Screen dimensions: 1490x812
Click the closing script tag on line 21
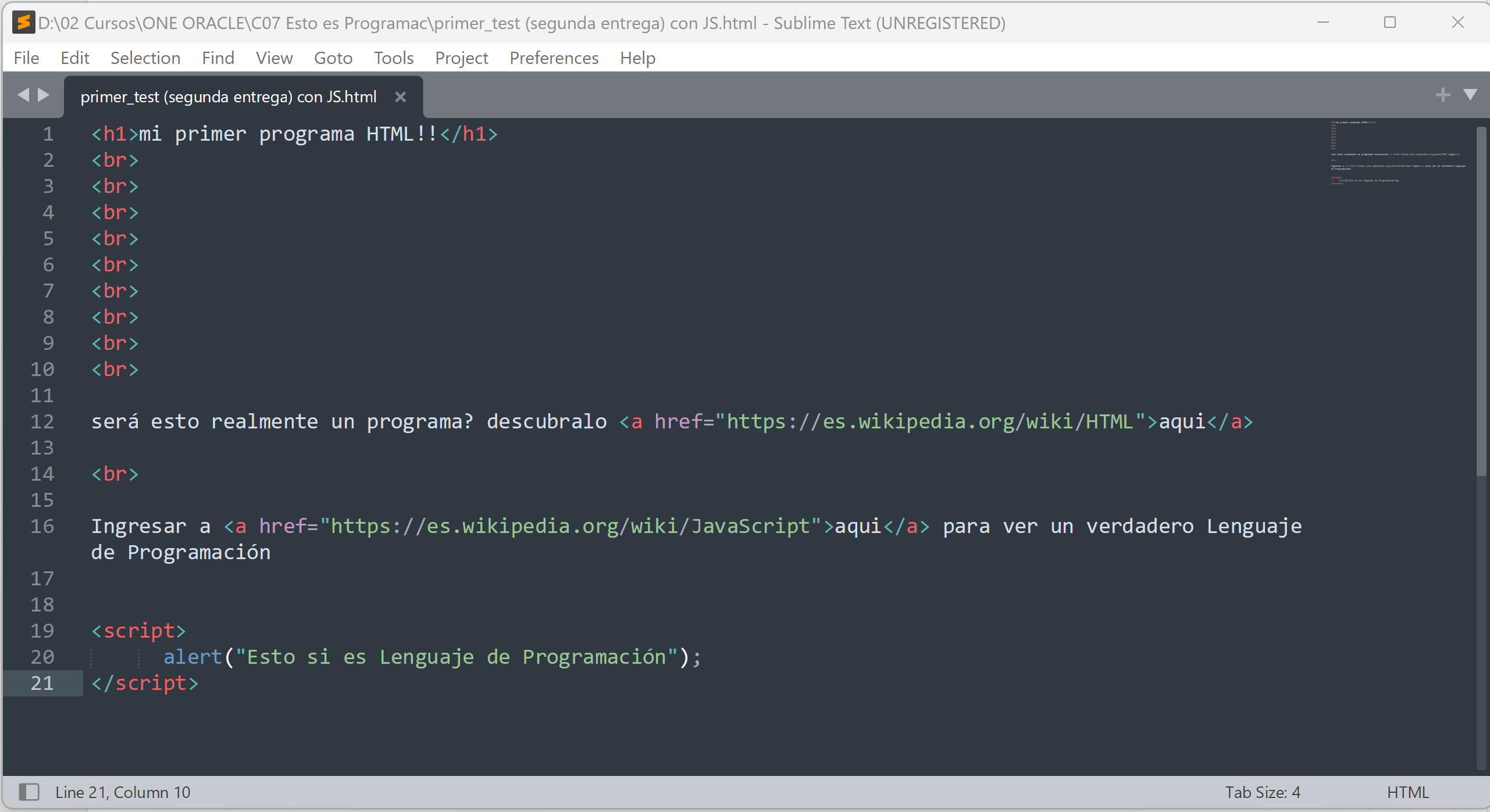(145, 684)
